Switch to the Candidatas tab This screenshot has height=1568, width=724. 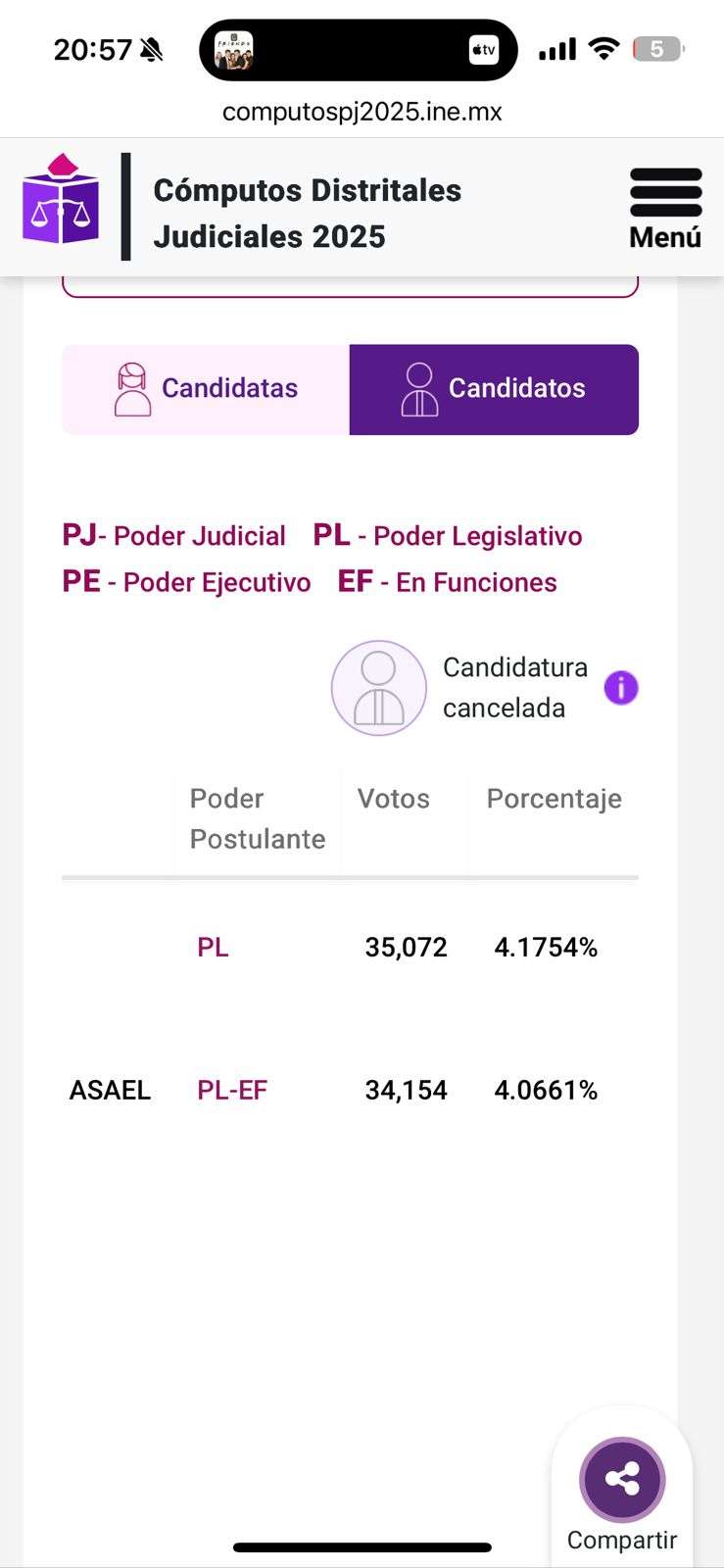click(x=206, y=389)
